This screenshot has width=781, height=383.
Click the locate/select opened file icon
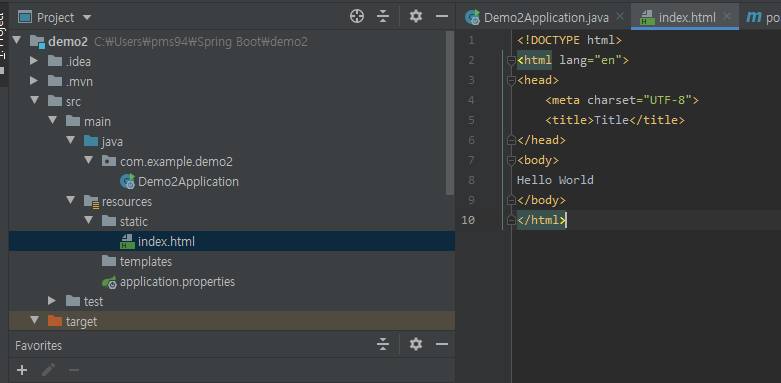click(x=357, y=17)
